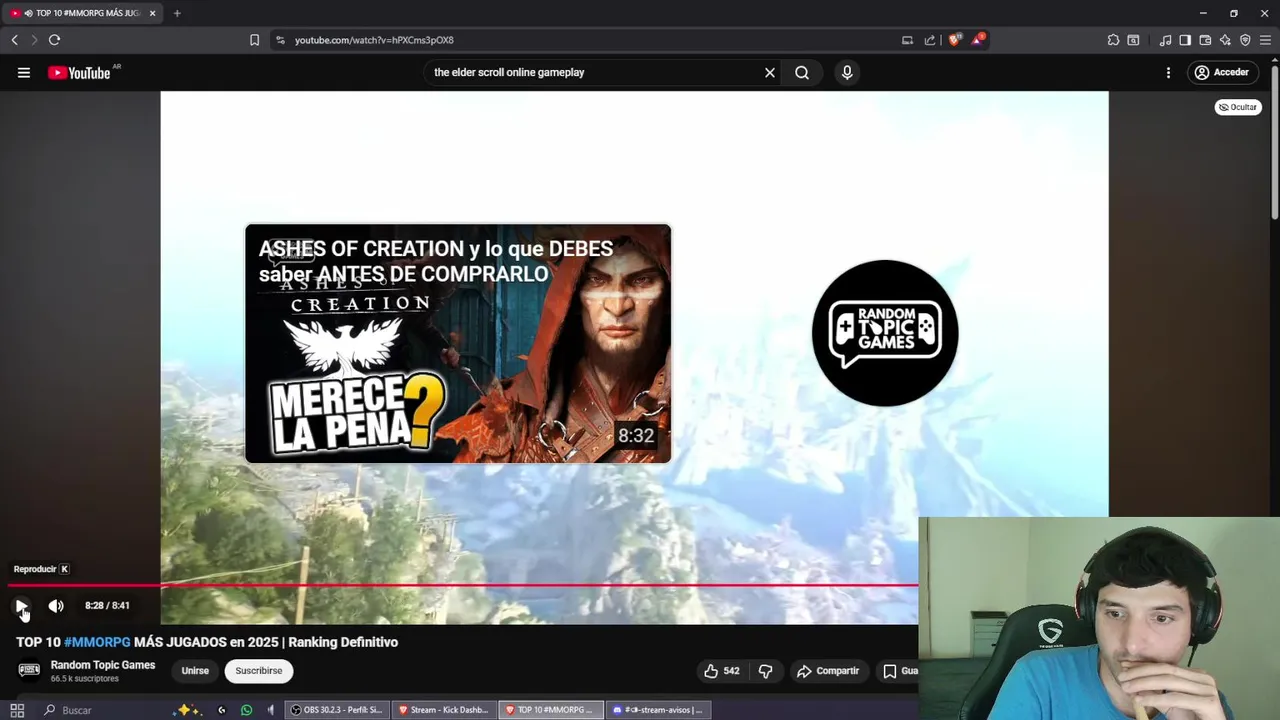This screenshot has width=1280, height=720.
Task: Click the 8:28 / 8:41 time display
Action: (x=107, y=606)
